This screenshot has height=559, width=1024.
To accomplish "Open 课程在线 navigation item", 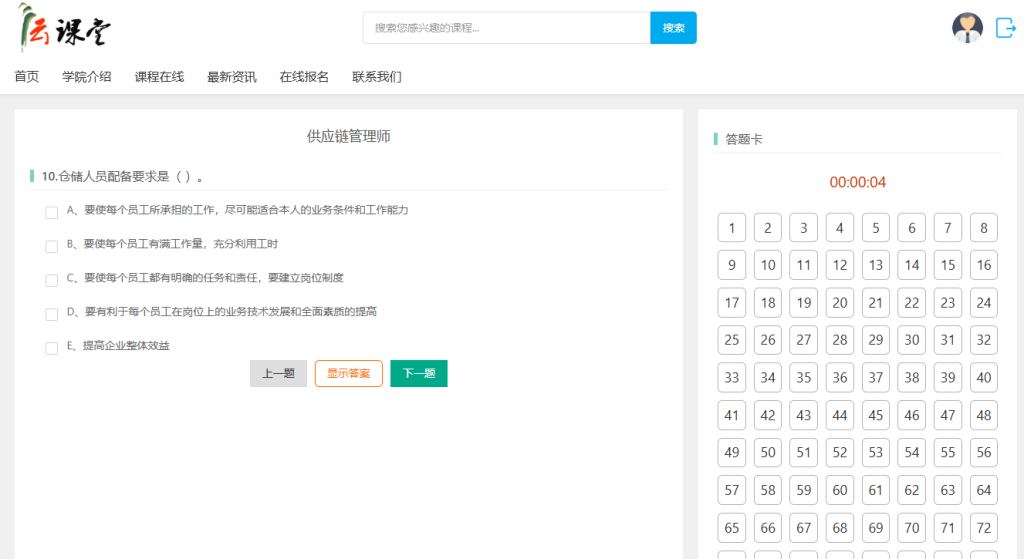I will click(159, 77).
